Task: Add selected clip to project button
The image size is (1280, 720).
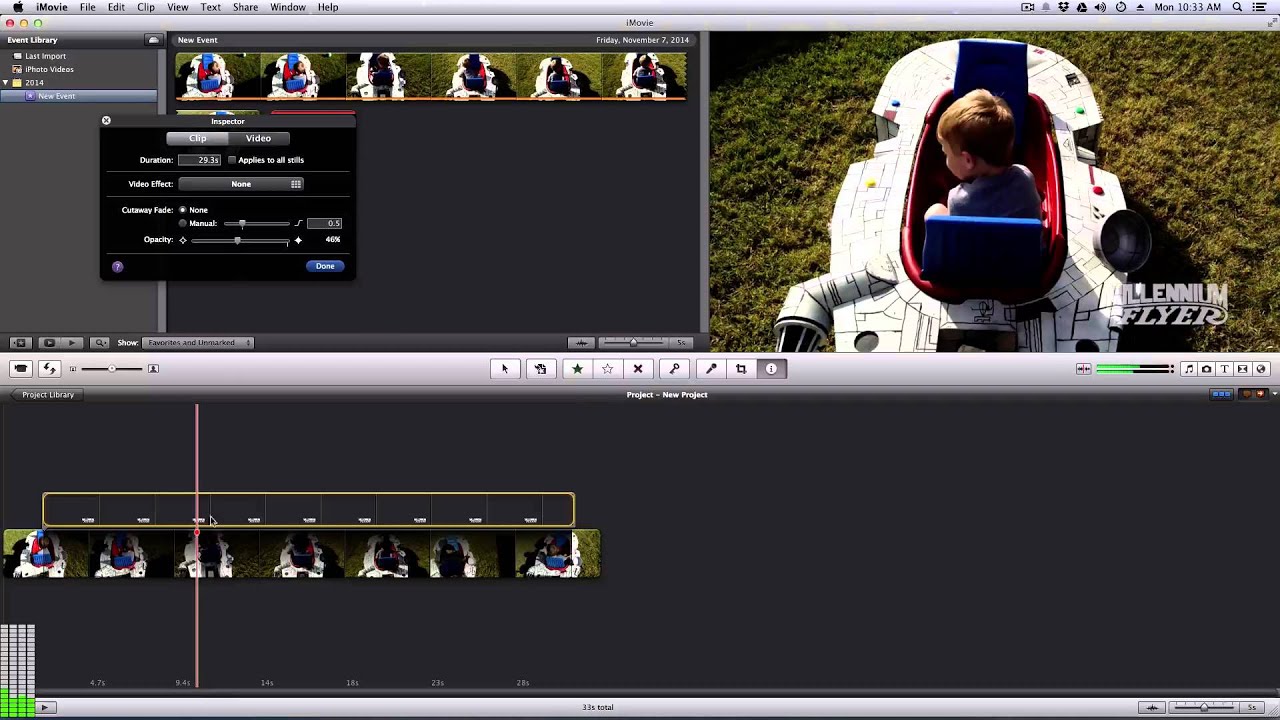Action: click(x=540, y=369)
